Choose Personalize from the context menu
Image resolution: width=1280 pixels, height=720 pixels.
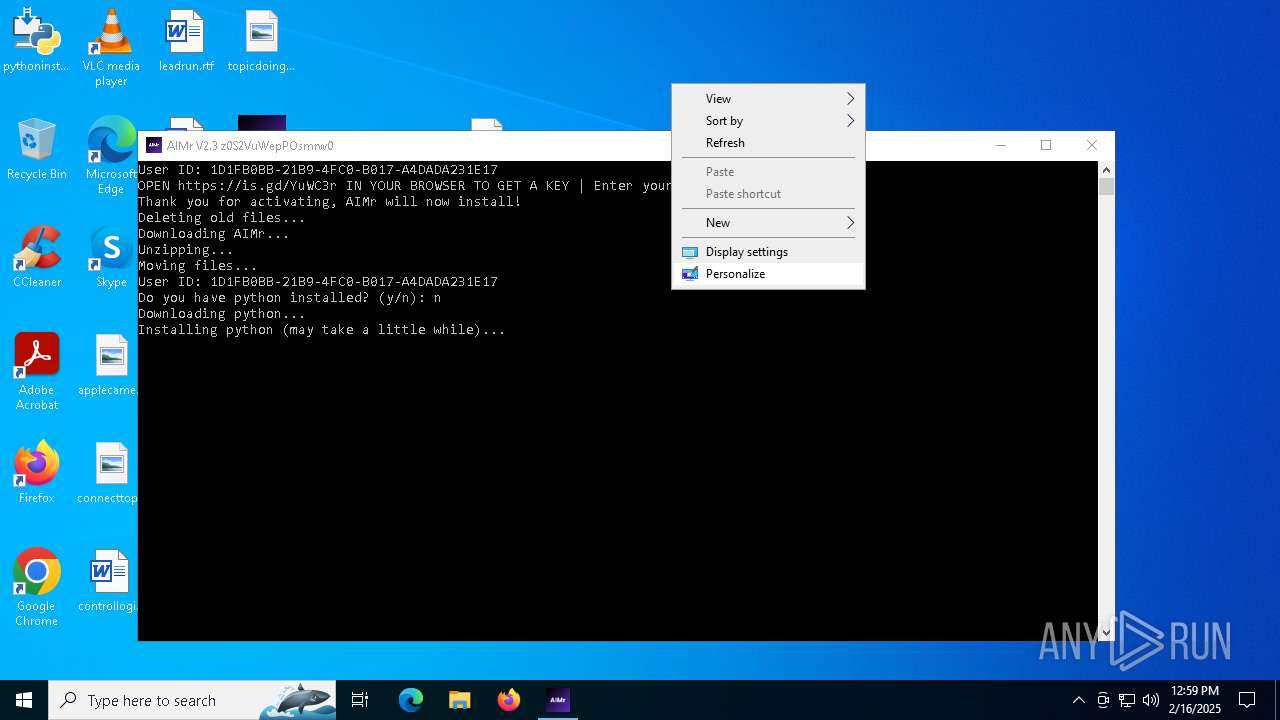click(x=768, y=273)
